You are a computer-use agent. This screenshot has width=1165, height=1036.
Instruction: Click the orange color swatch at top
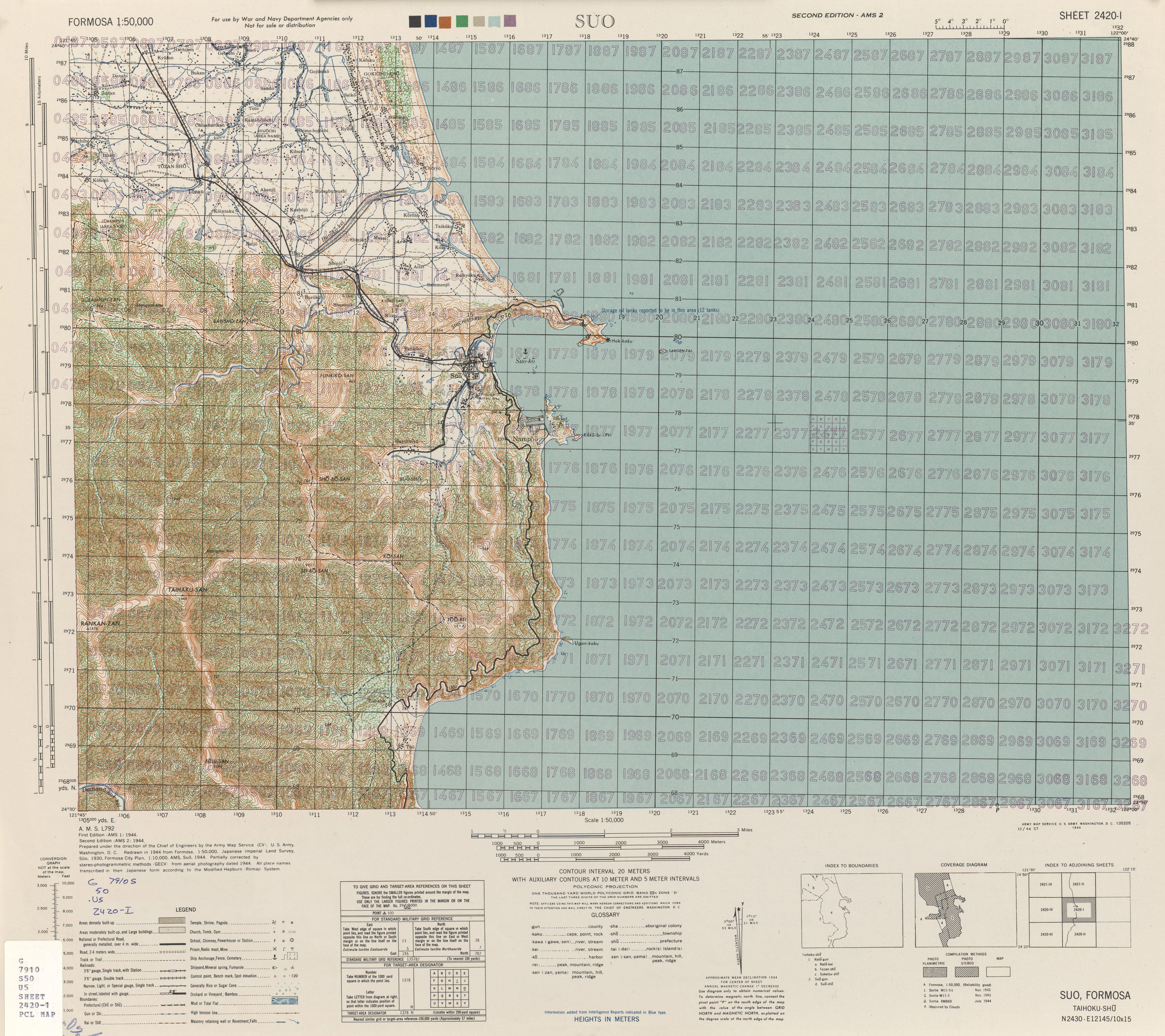point(446,22)
